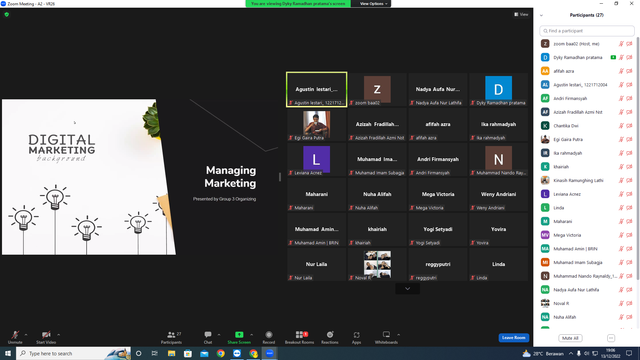Open chat options arrow next to Chat
This screenshot has width=640, height=360.
pos(219,335)
